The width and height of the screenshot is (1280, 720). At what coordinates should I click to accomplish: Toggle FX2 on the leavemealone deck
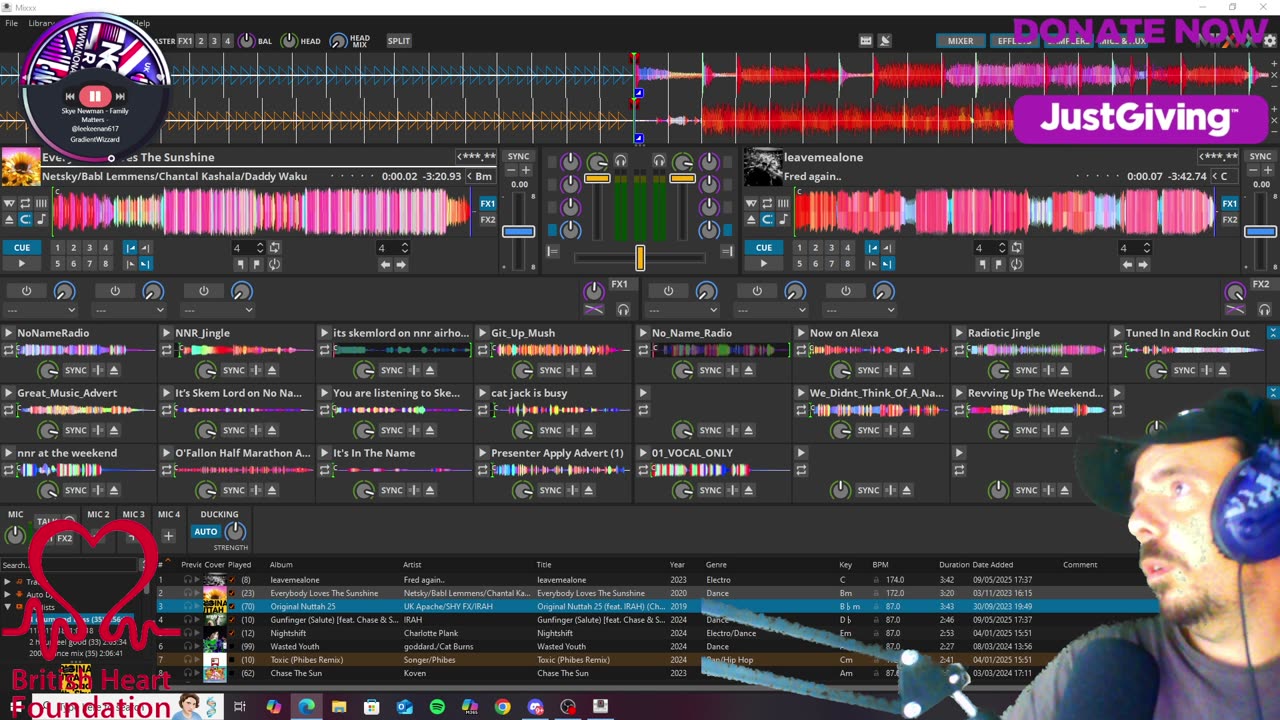(x=1229, y=220)
